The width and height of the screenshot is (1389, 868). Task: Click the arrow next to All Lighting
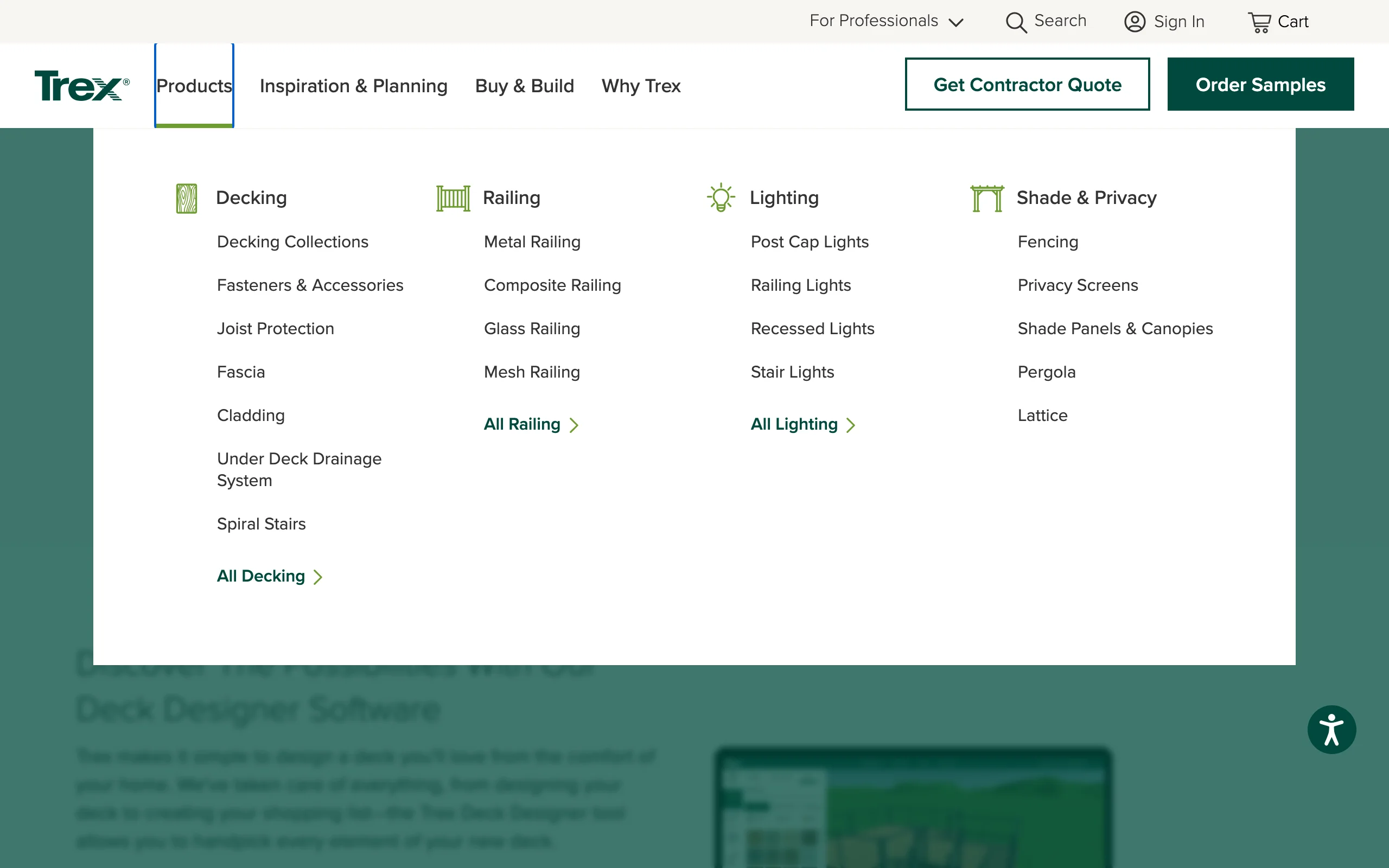click(x=851, y=425)
